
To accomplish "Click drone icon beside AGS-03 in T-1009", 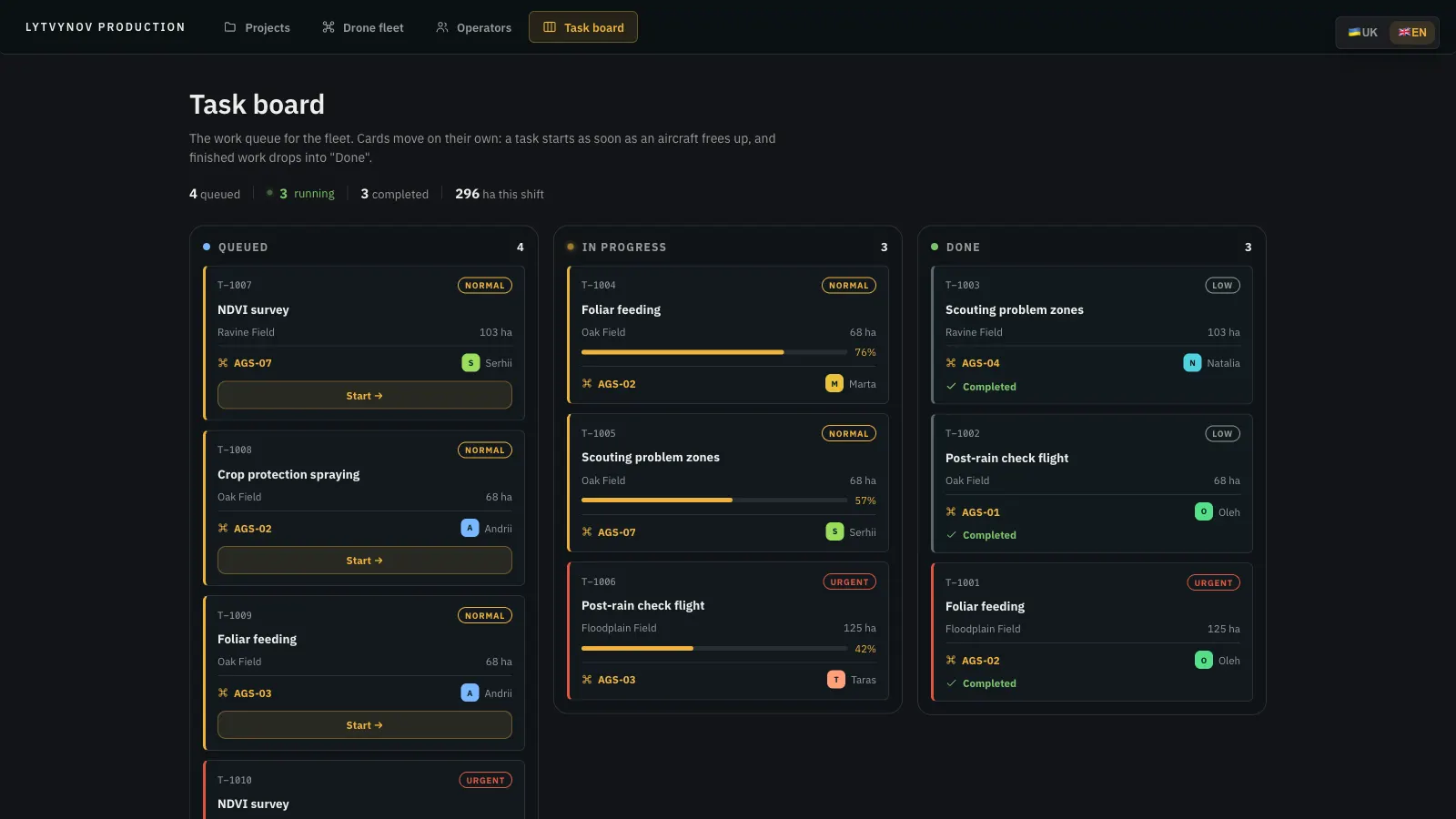I will pos(223,693).
